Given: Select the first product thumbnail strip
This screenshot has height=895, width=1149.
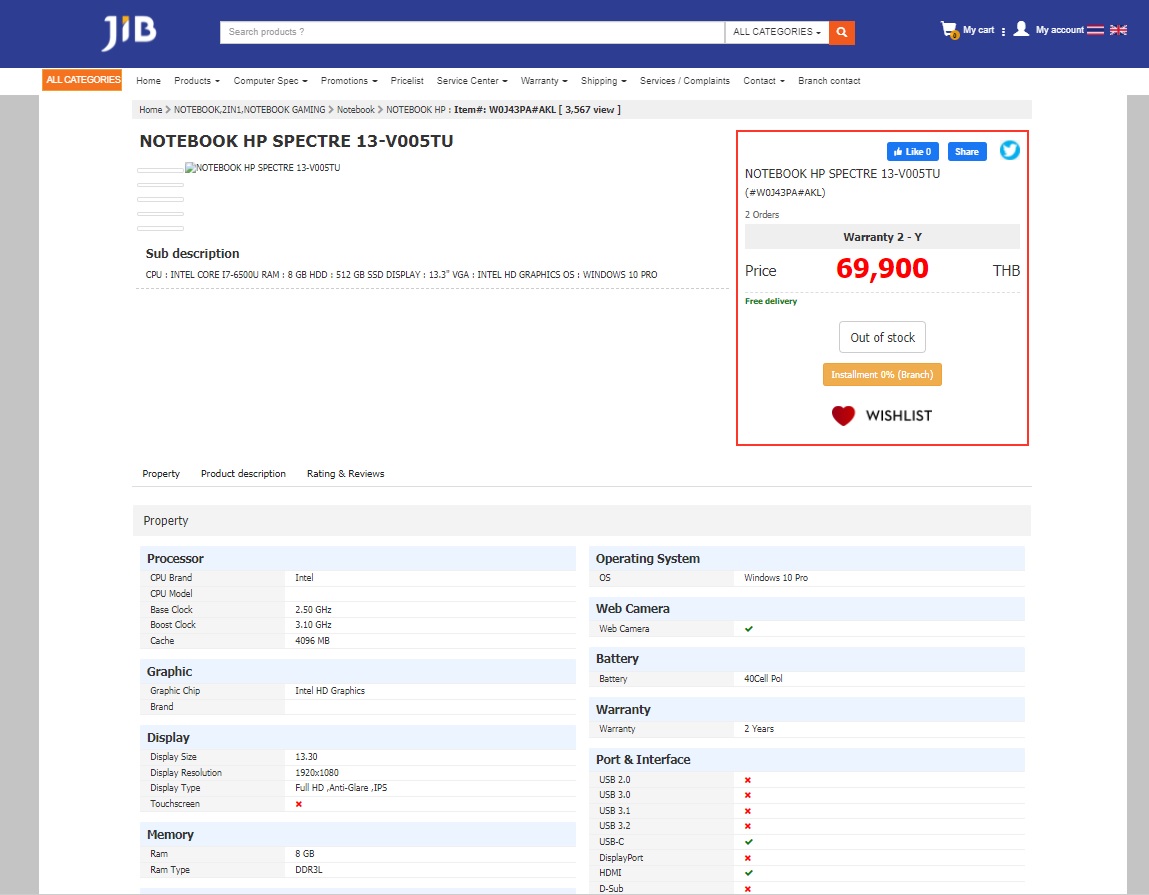Looking at the screenshot, I should tap(160, 170).
